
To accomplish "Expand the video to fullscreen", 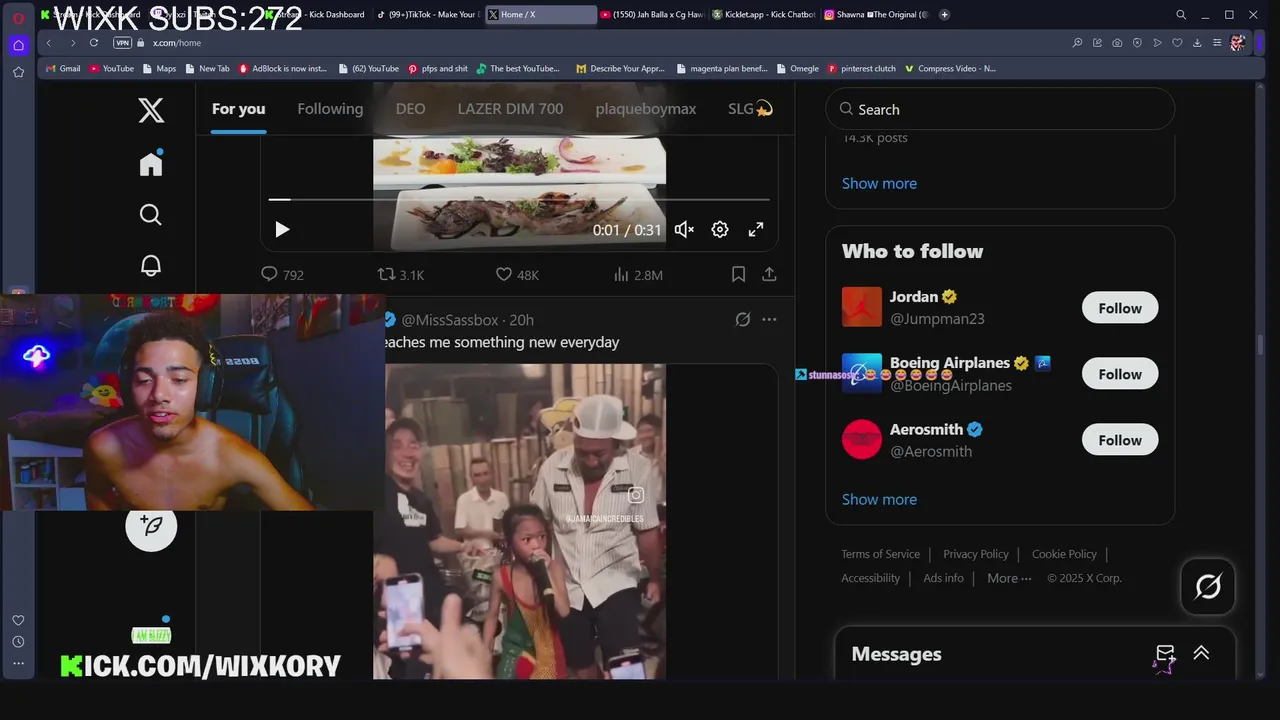I will 756,230.
